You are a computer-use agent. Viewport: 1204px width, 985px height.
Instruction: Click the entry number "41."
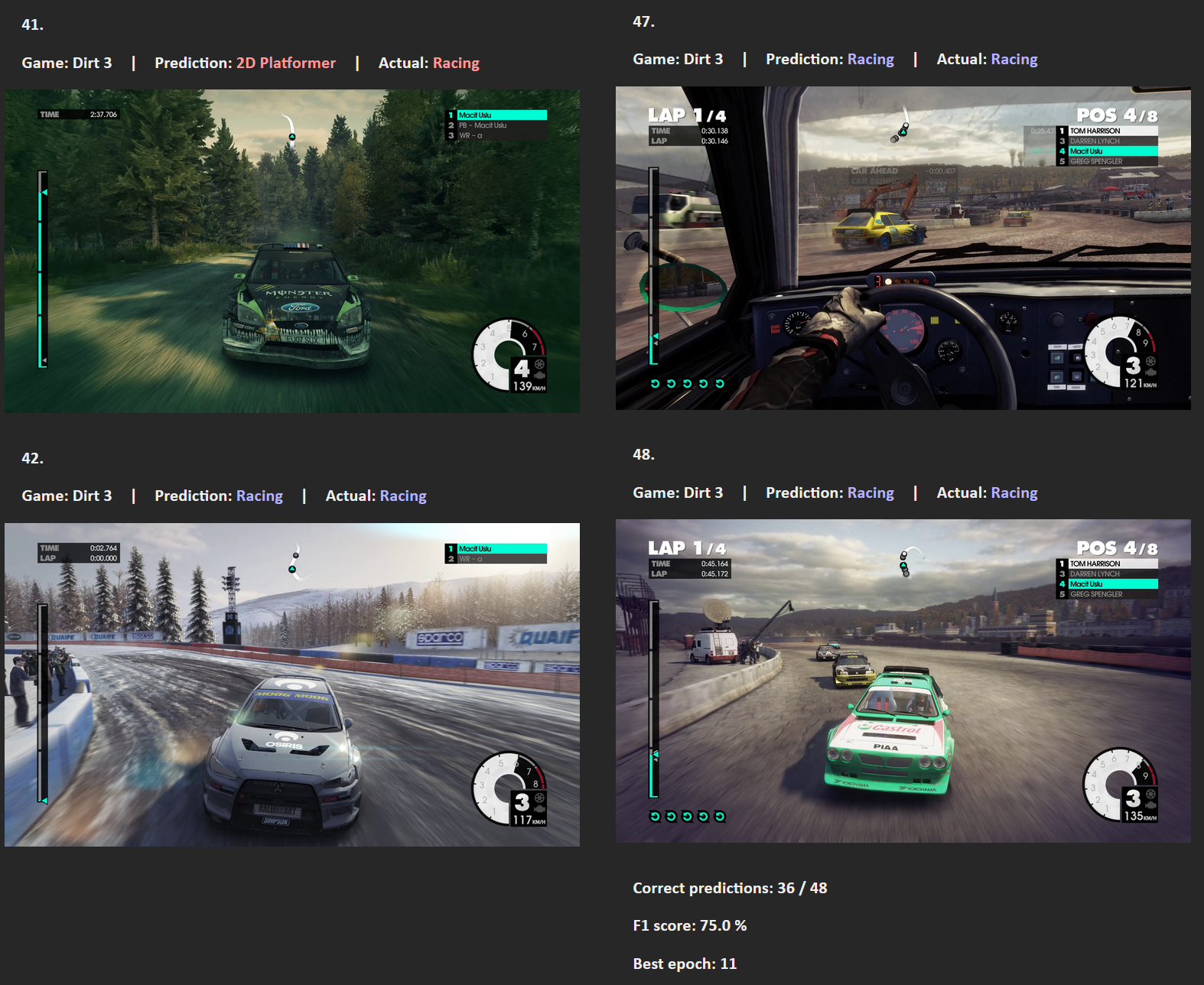coord(32,24)
